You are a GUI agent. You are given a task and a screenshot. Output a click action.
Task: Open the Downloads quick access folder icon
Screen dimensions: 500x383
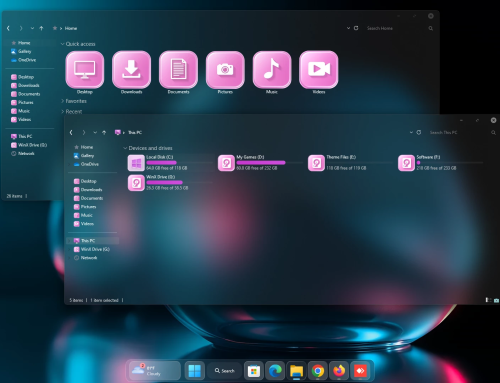point(131,69)
